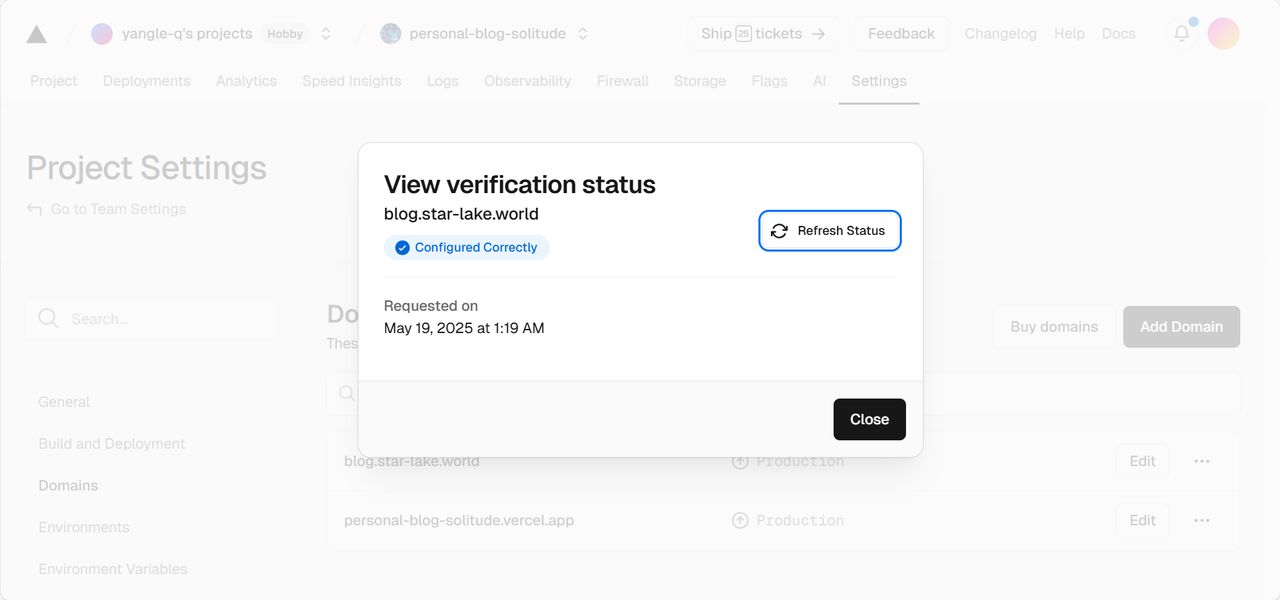1280x600 pixels.
Task: Close the verification status dialog
Action: pyautogui.click(x=869, y=419)
